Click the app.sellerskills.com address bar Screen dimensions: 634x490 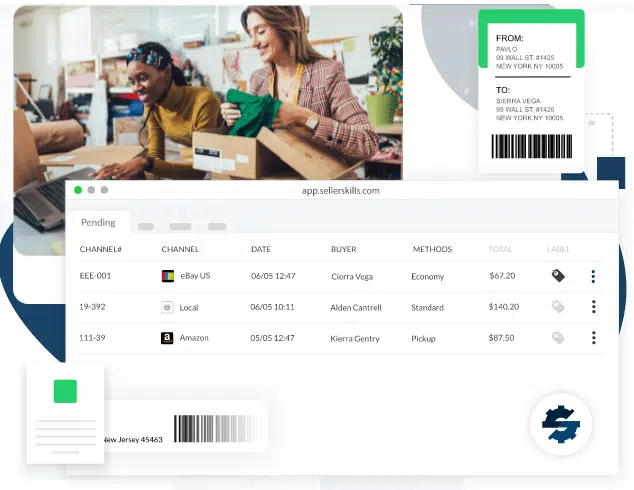[341, 191]
